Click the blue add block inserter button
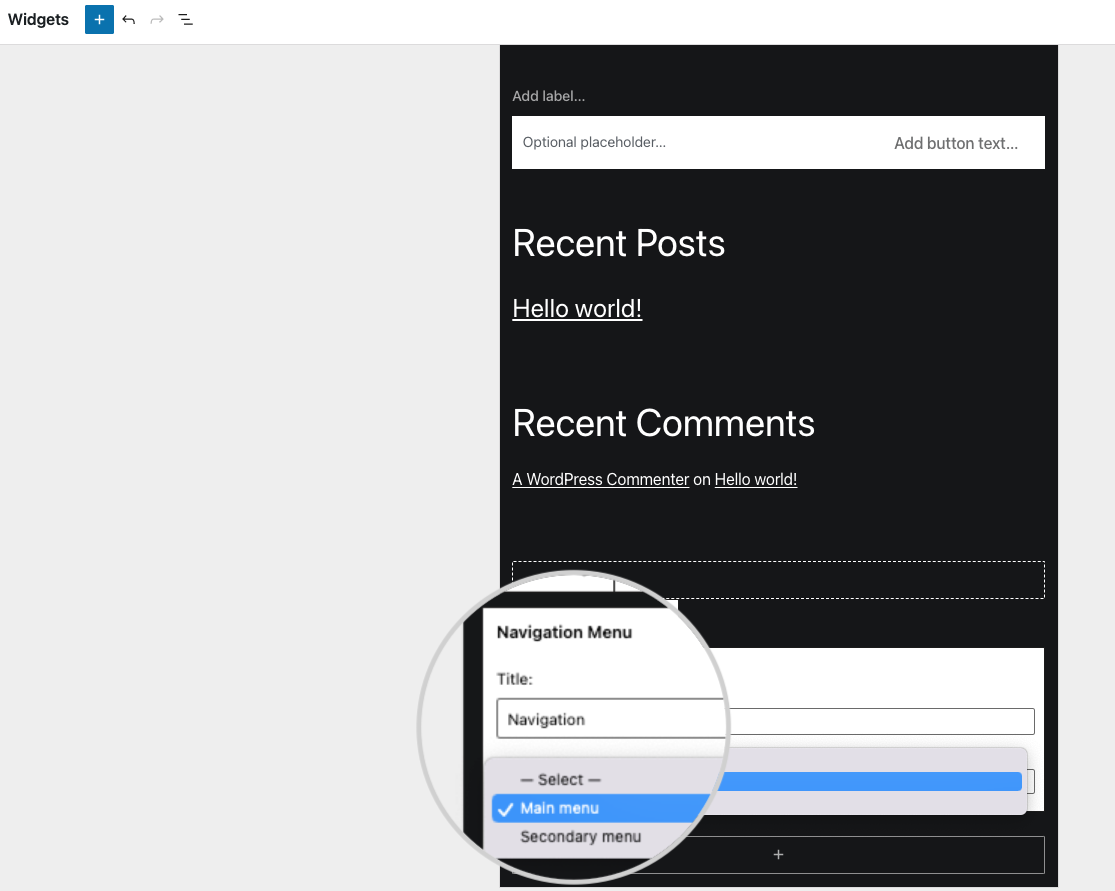1115x891 pixels. (99, 19)
